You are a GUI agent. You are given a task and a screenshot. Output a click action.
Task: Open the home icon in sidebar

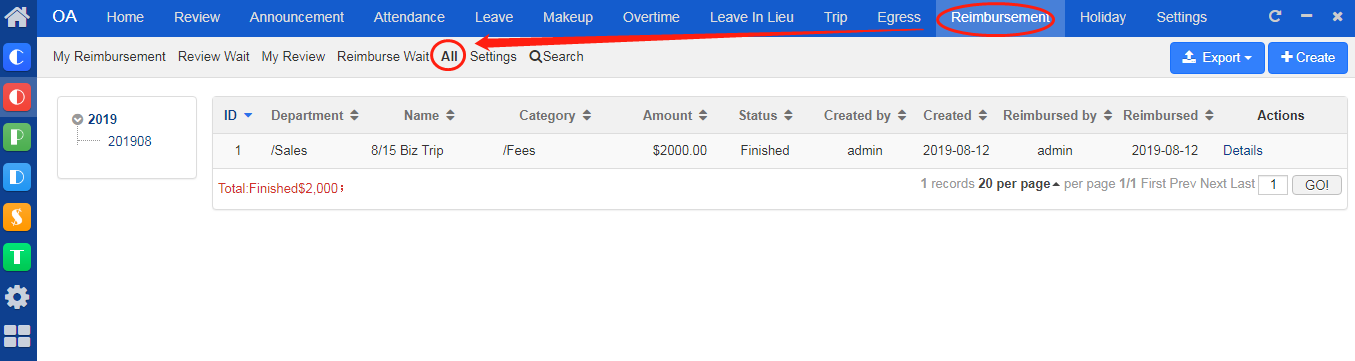coord(18,17)
